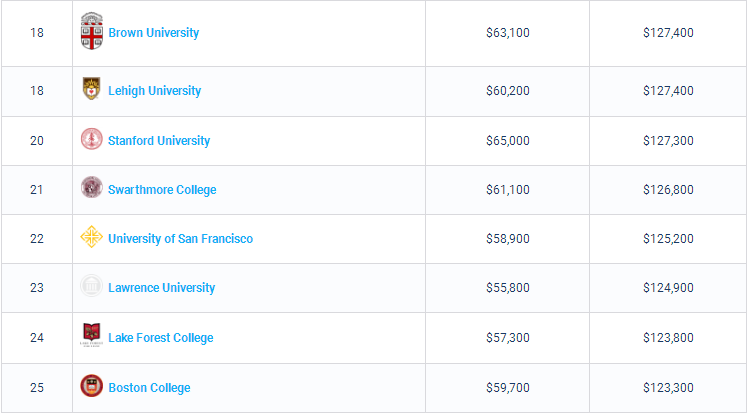This screenshot has height=414, width=748.
Task: Click Swarthmore's $126,800 mid-career pay value
Action: pyautogui.click(x=668, y=190)
